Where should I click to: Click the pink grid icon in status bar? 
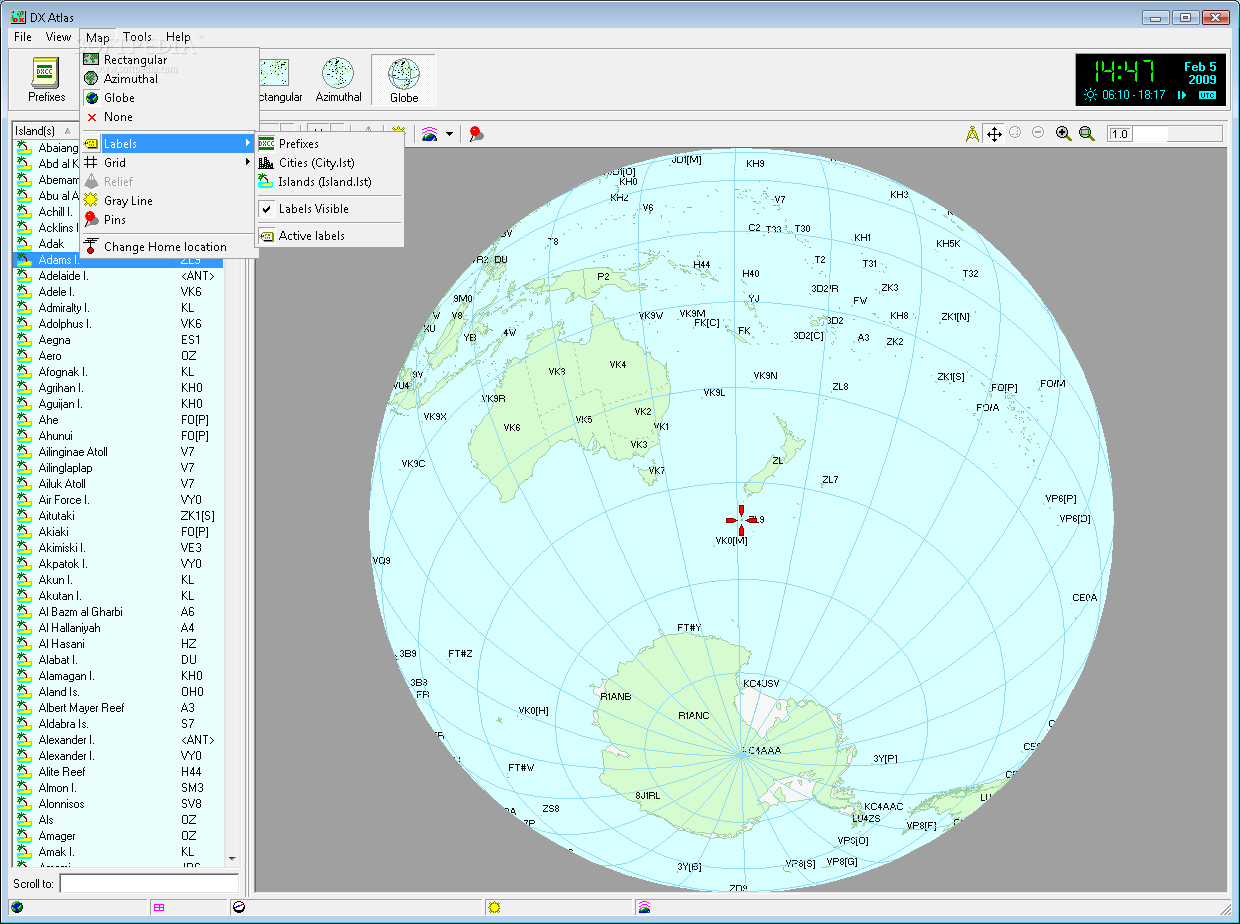click(159, 907)
